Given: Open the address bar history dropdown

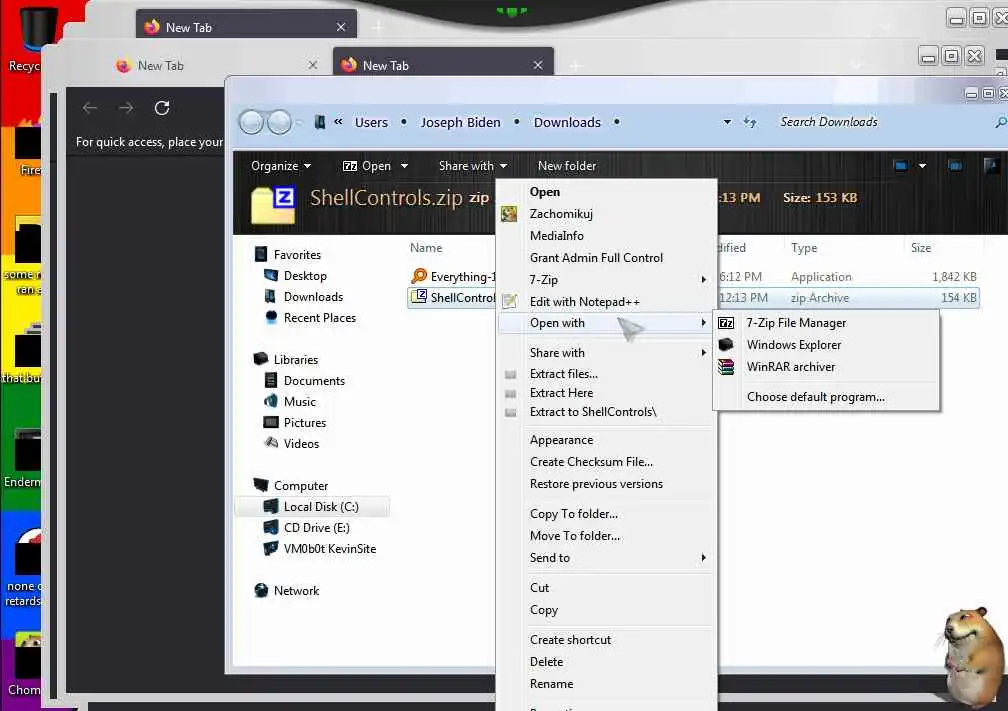Looking at the screenshot, I should (727, 122).
